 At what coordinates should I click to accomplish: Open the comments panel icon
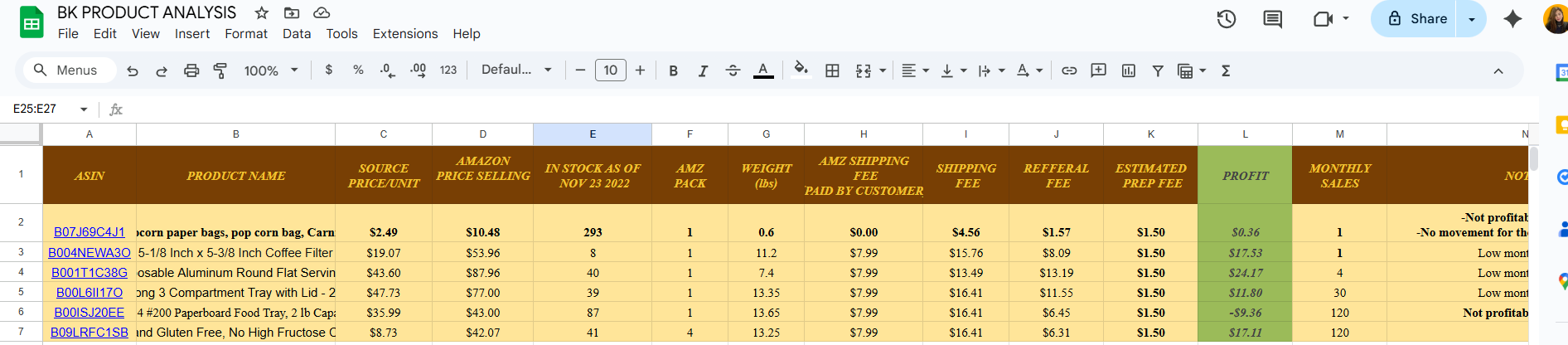pyautogui.click(x=1272, y=19)
